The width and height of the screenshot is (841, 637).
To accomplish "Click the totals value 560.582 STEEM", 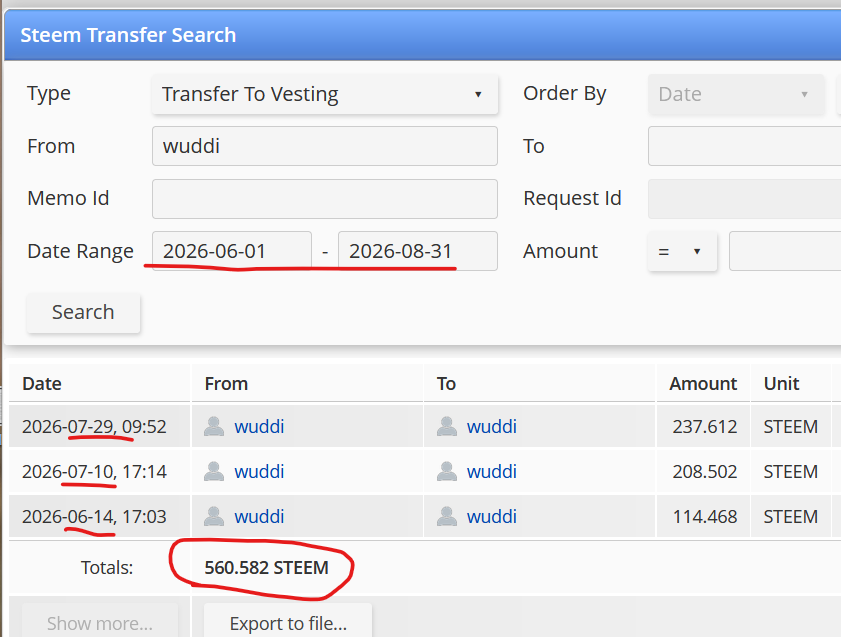I will (x=267, y=568).
